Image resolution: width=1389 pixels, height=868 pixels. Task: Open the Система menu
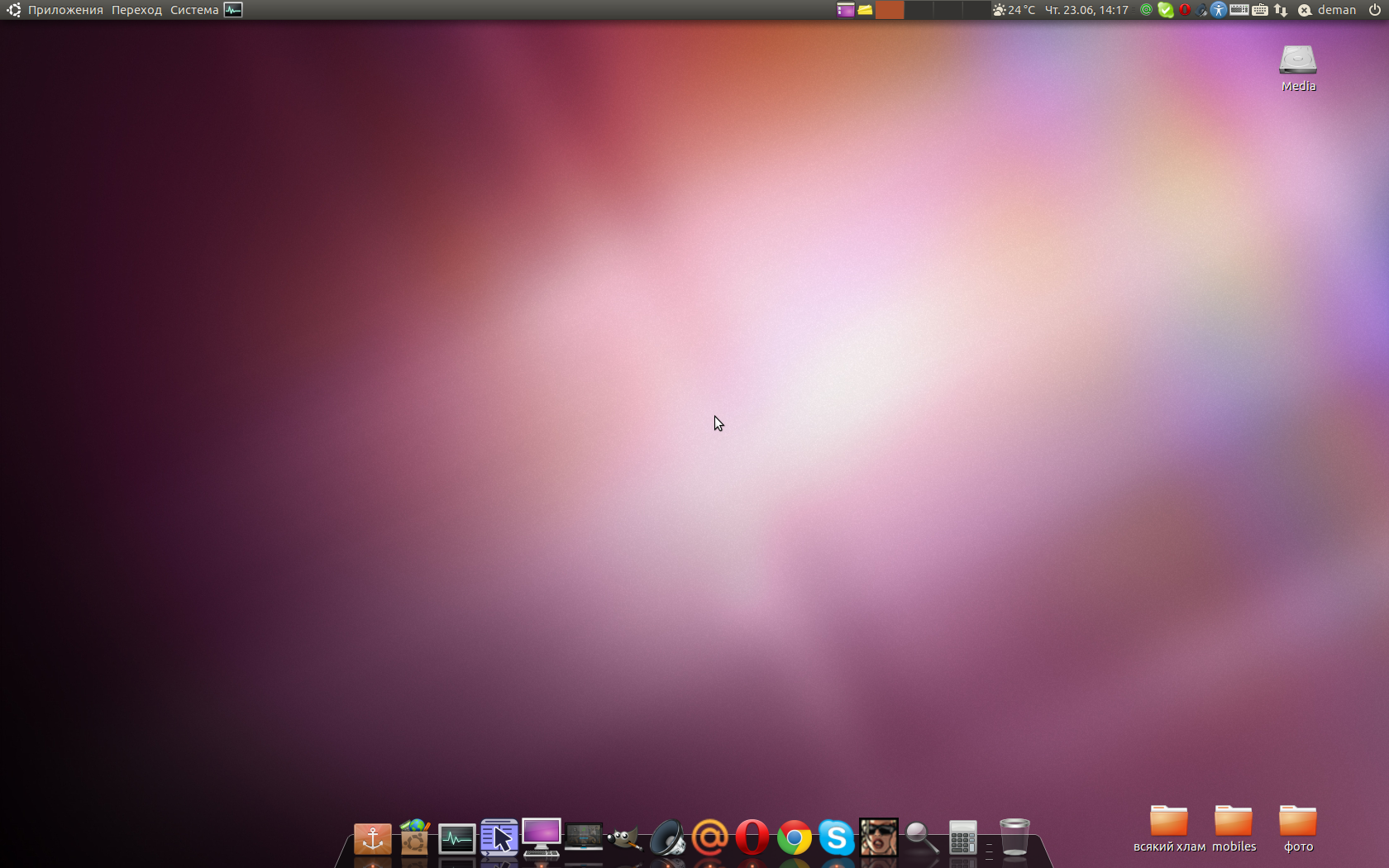point(194,10)
